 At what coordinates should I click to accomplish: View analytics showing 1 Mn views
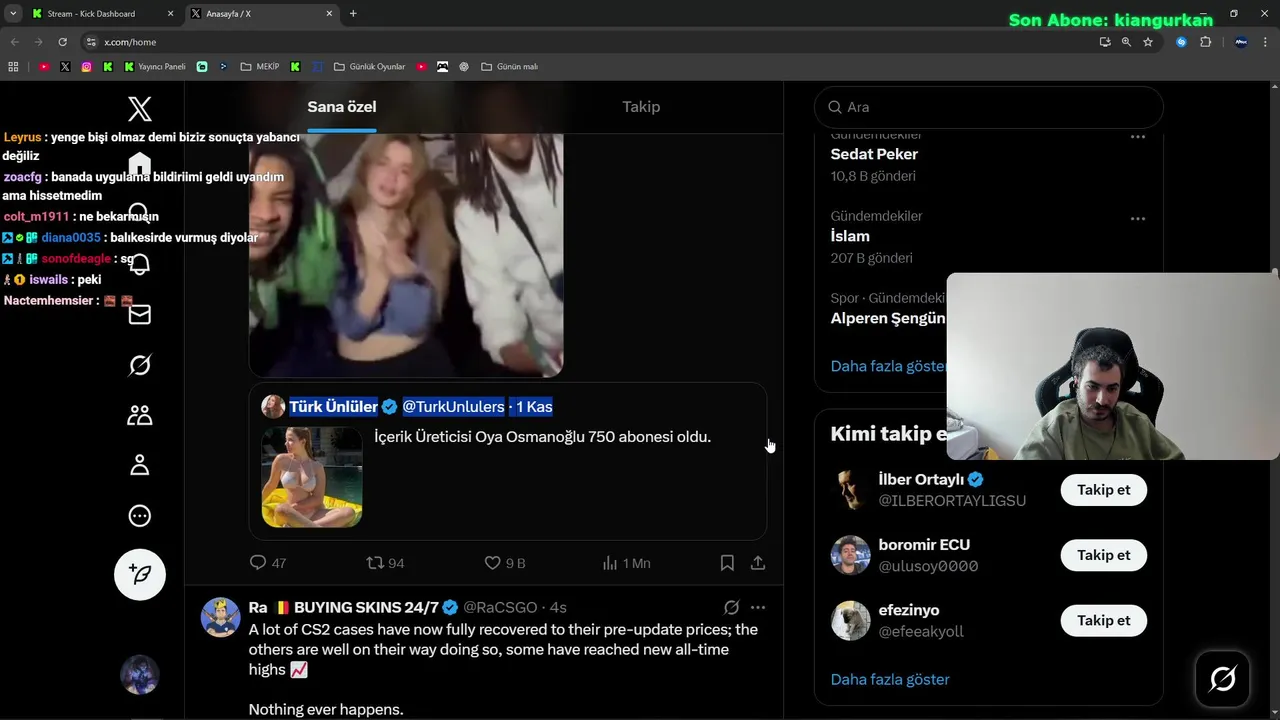click(x=626, y=563)
